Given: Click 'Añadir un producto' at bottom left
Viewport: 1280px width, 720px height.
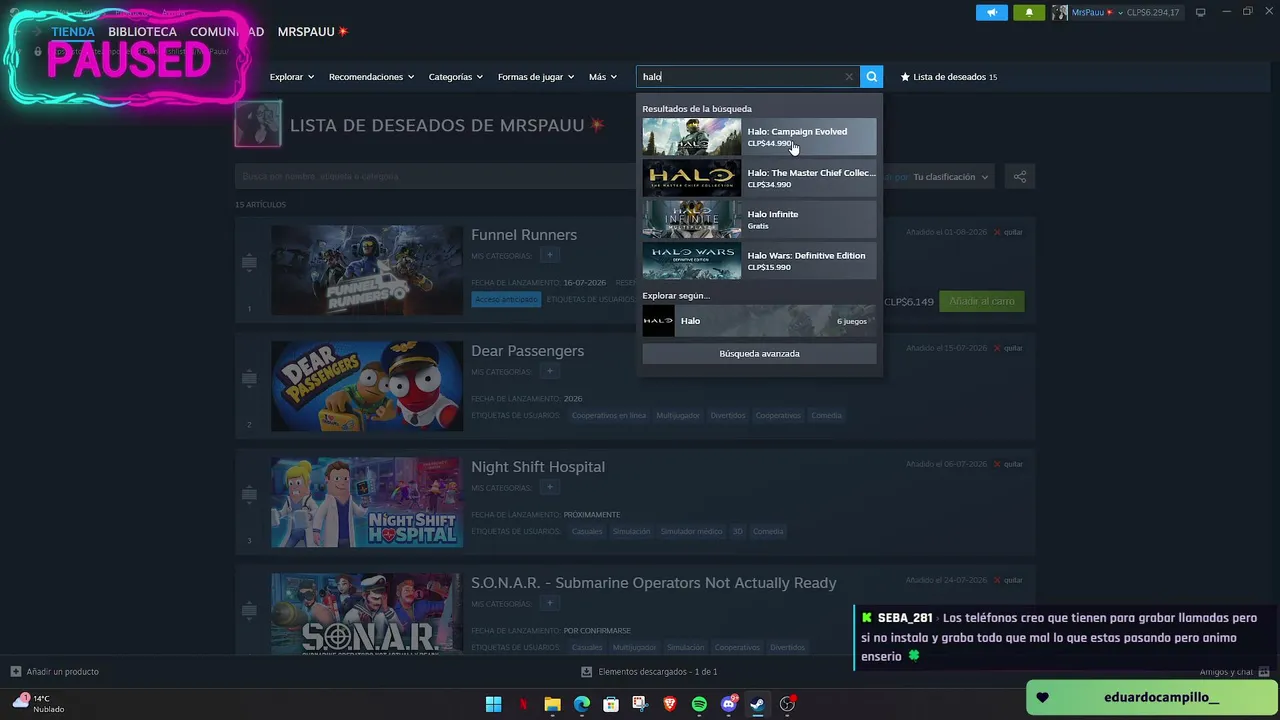Looking at the screenshot, I should click(55, 672).
